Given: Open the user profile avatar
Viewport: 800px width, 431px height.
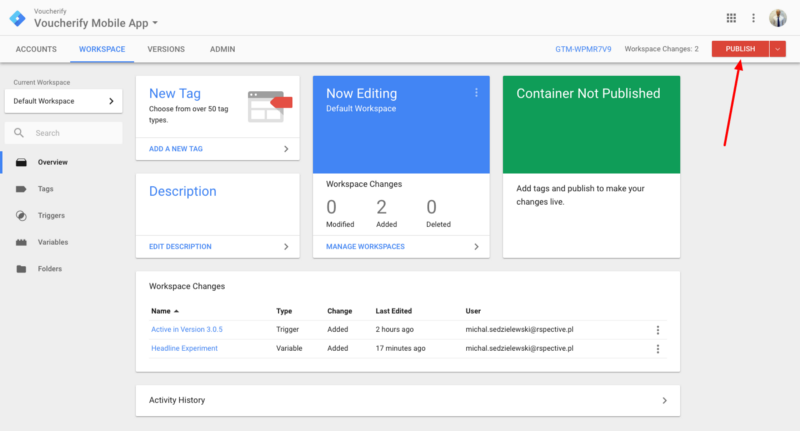Looking at the screenshot, I should click(x=778, y=18).
